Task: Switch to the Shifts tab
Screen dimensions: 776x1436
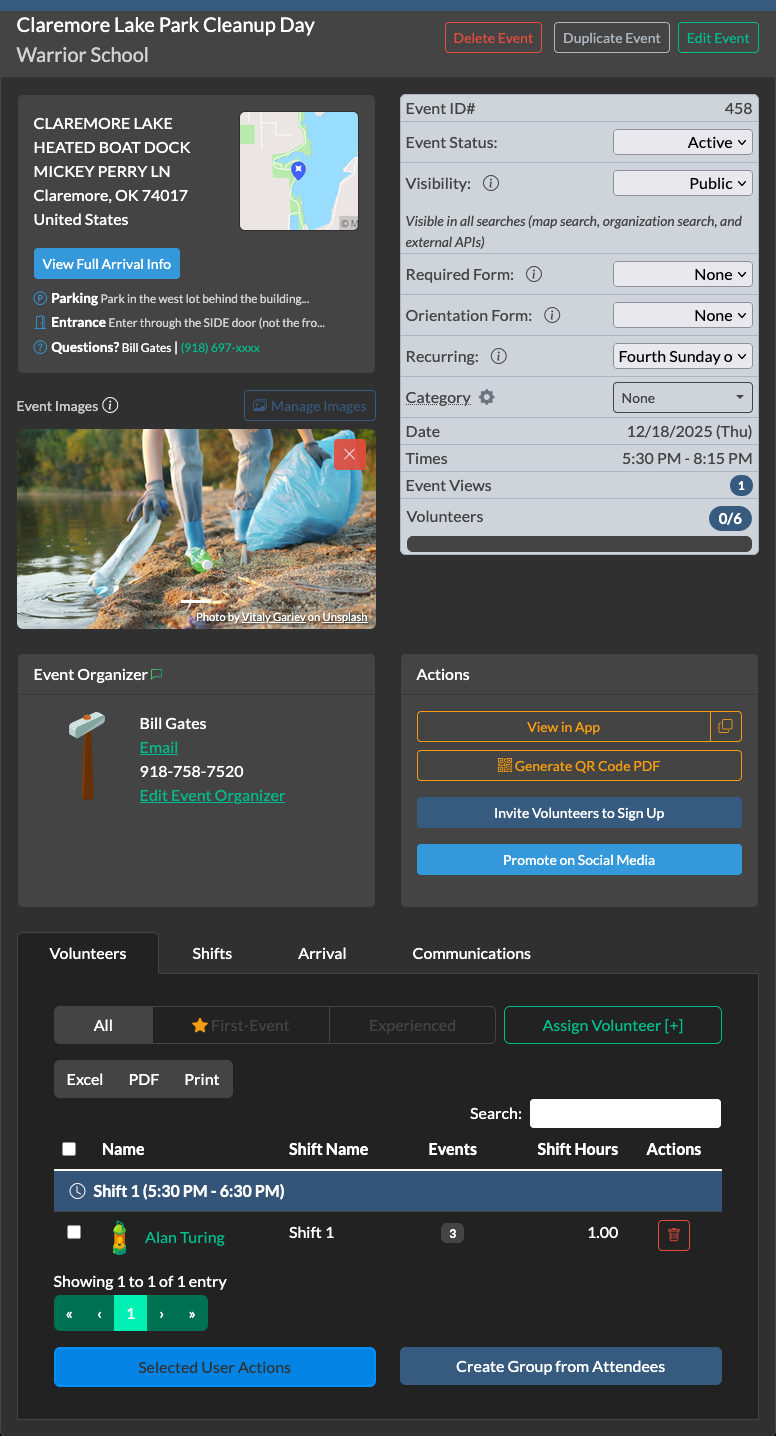Action: click(212, 953)
